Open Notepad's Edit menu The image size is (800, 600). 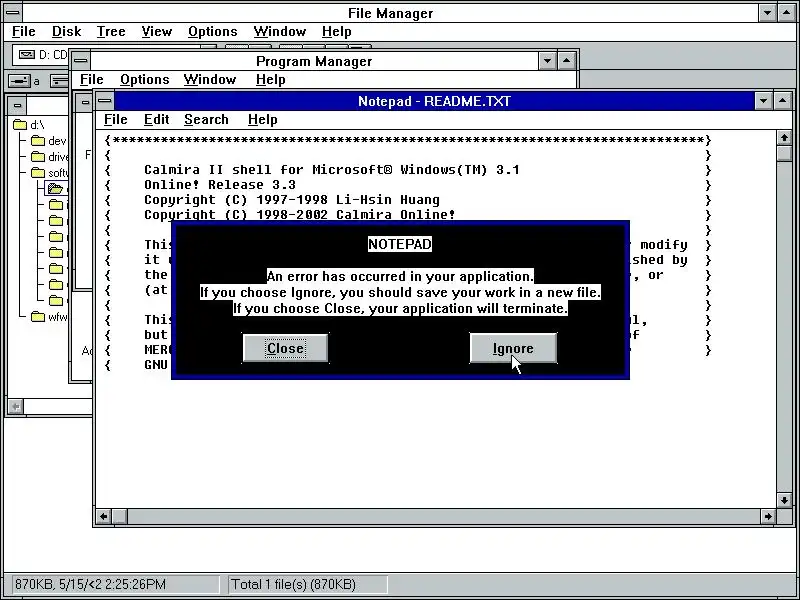click(156, 119)
